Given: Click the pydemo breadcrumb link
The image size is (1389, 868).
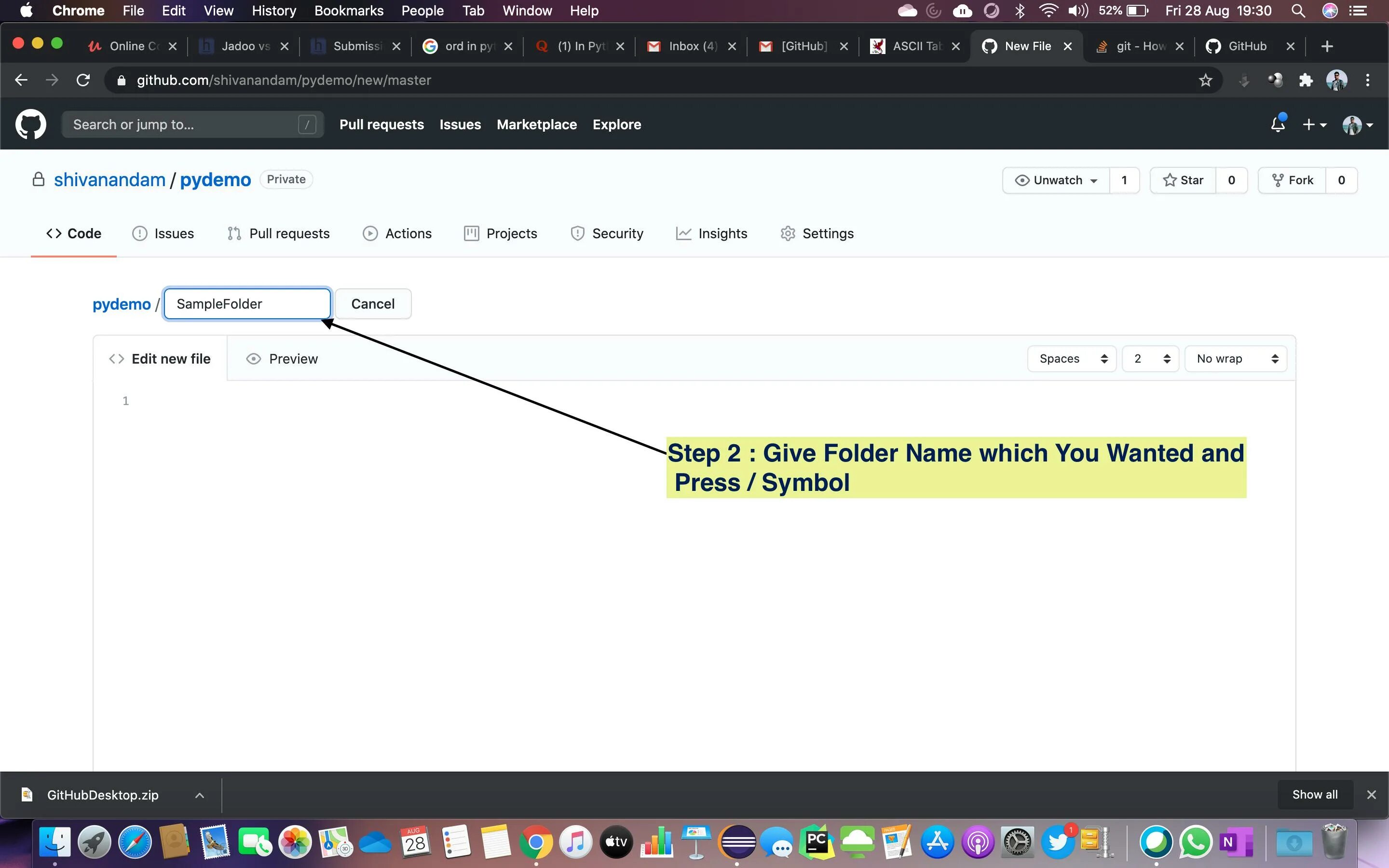Looking at the screenshot, I should (122, 304).
